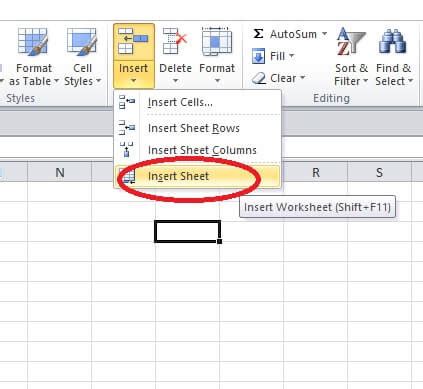Click the Clear eraser icon
The width and height of the screenshot is (423, 389).
[259, 79]
